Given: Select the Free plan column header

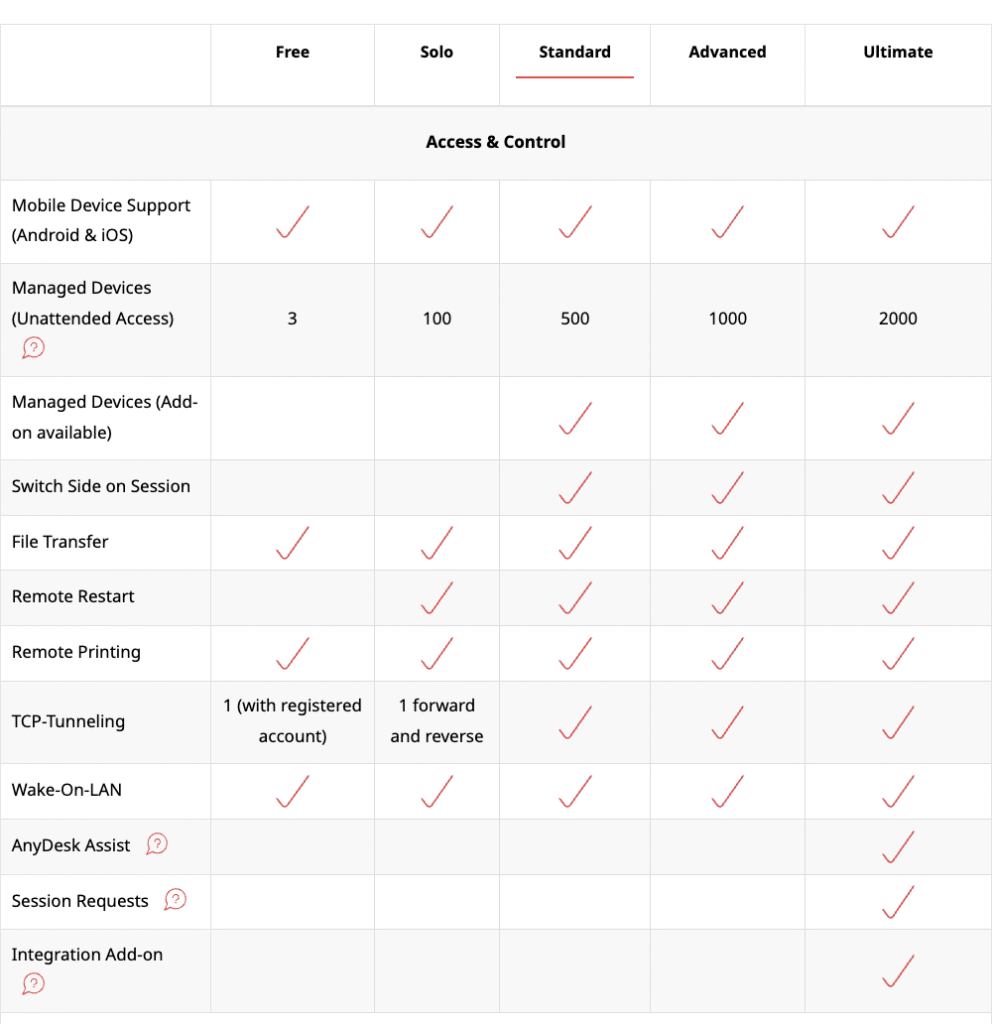Looking at the screenshot, I should 292,52.
